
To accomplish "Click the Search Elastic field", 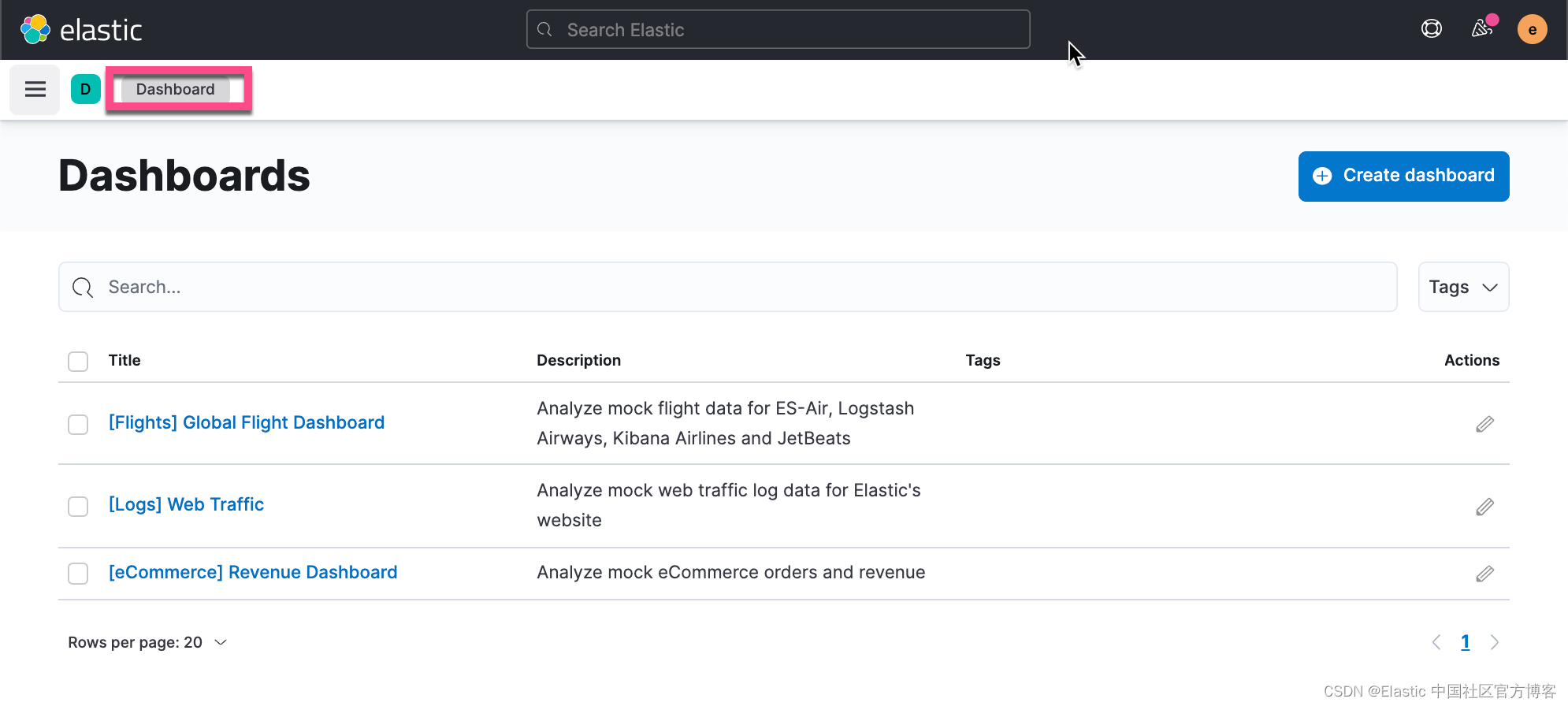I will 778,30.
